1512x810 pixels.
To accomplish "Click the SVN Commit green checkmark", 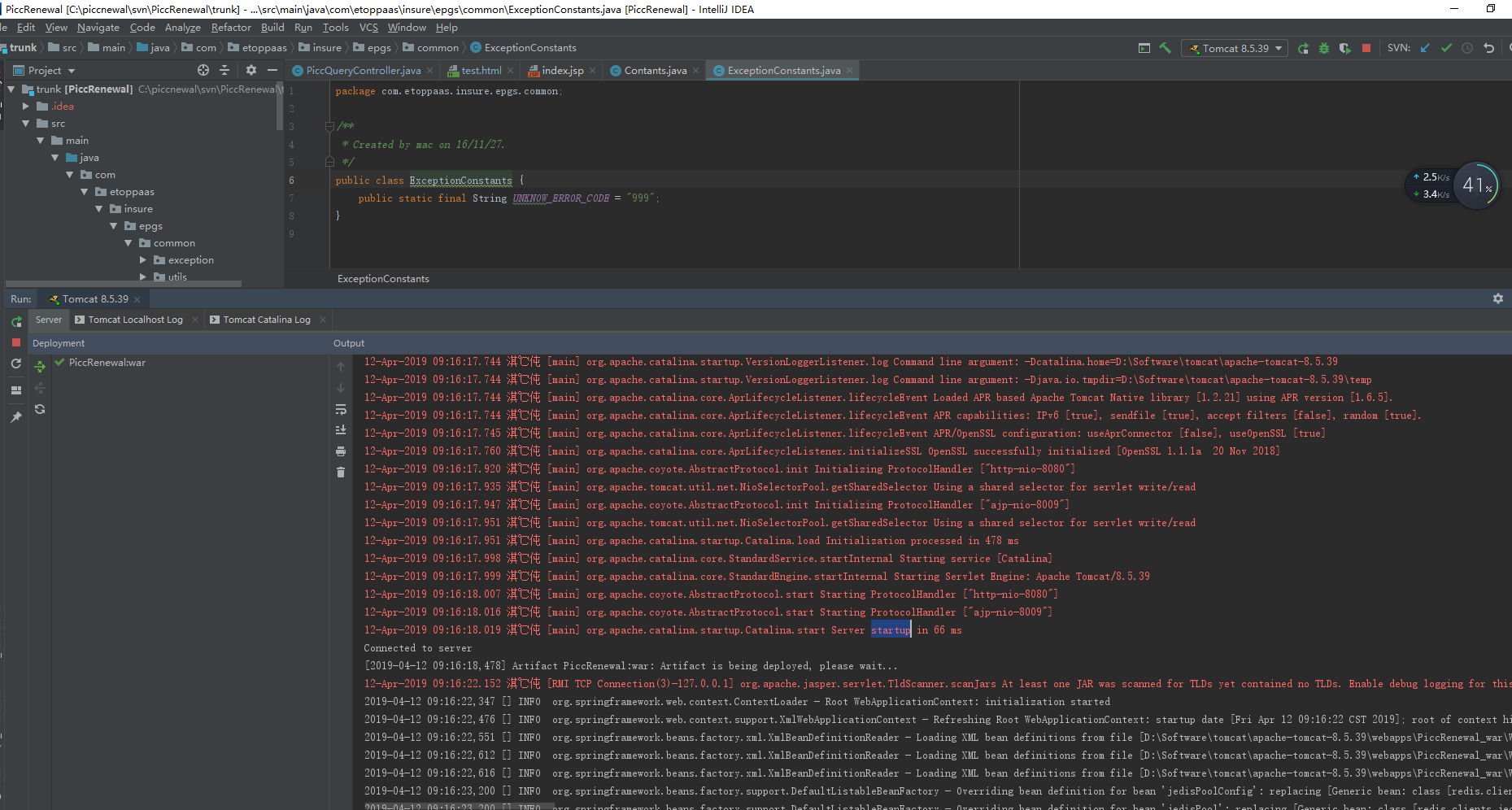I will (1446, 48).
